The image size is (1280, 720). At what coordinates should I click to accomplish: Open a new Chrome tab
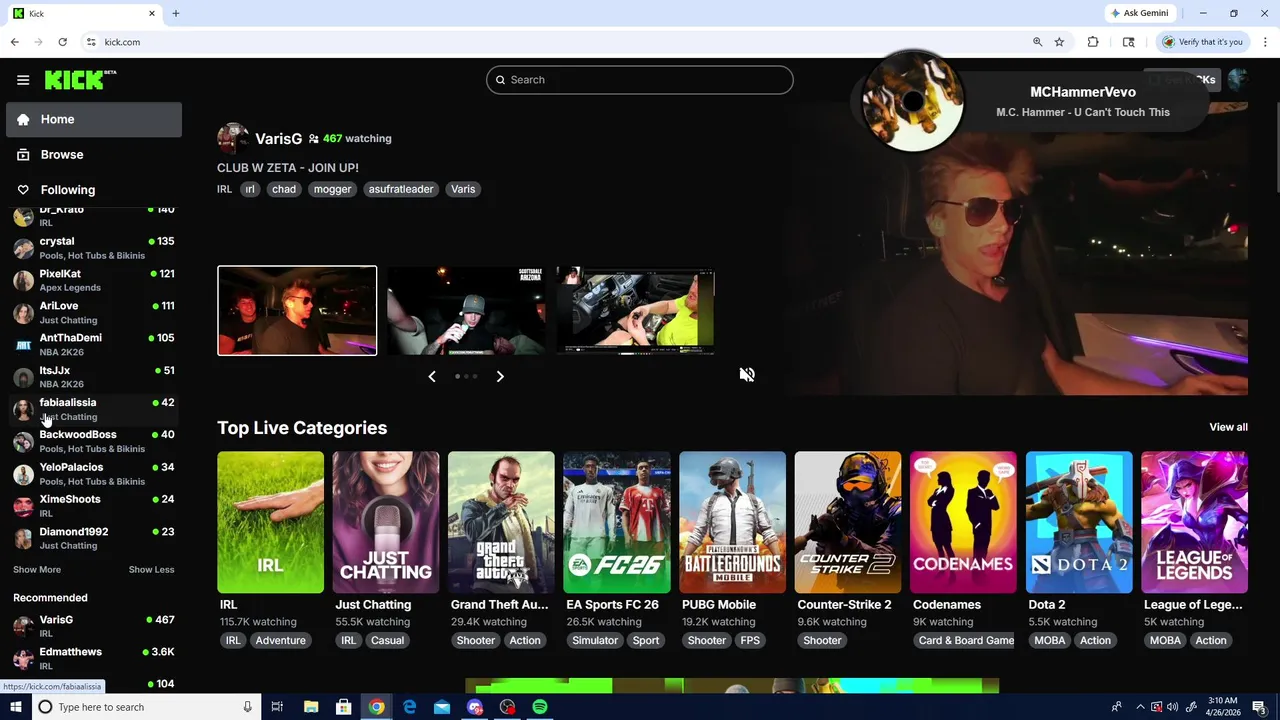176,13
